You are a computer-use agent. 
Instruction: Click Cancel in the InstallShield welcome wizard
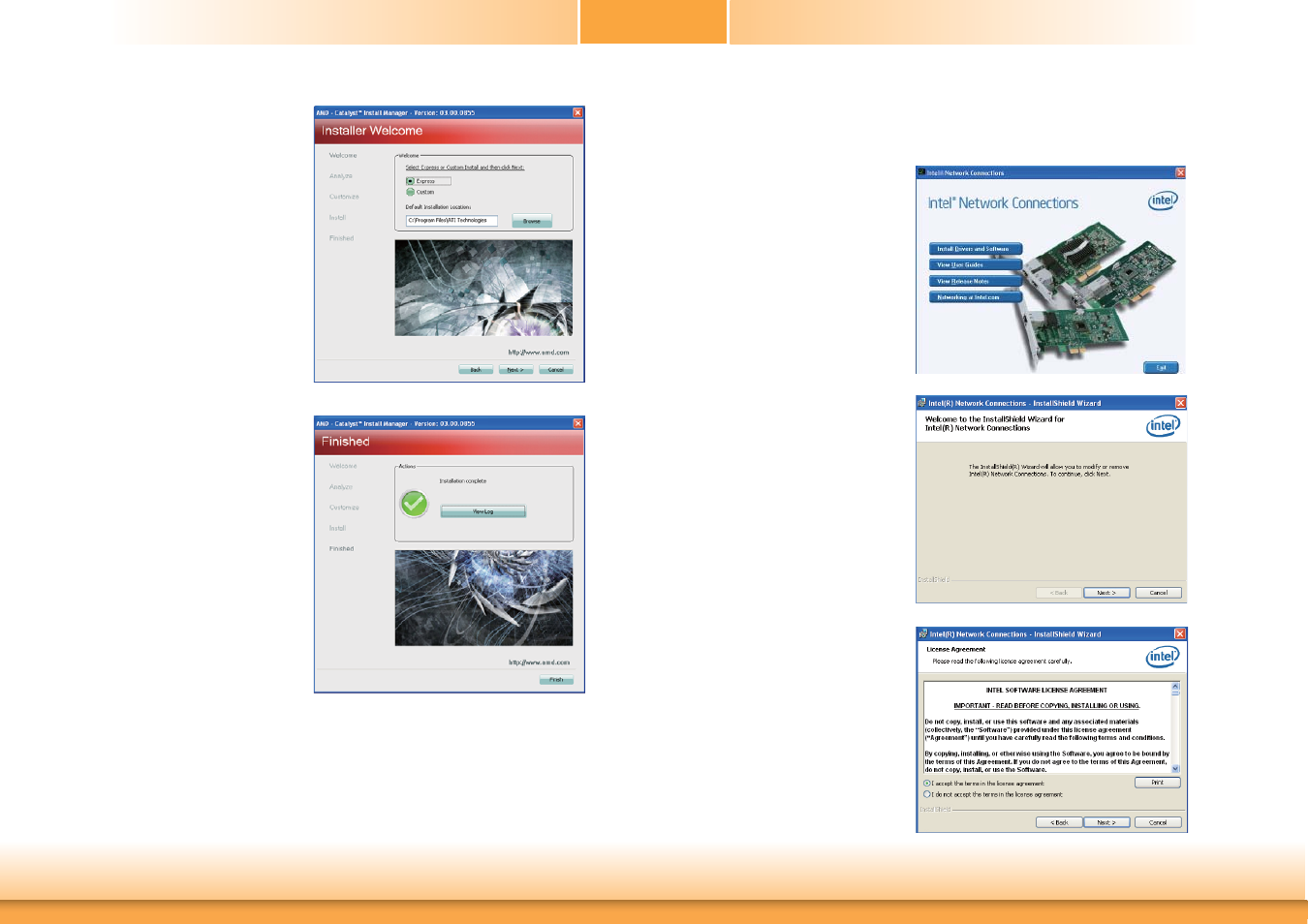pos(1159,593)
